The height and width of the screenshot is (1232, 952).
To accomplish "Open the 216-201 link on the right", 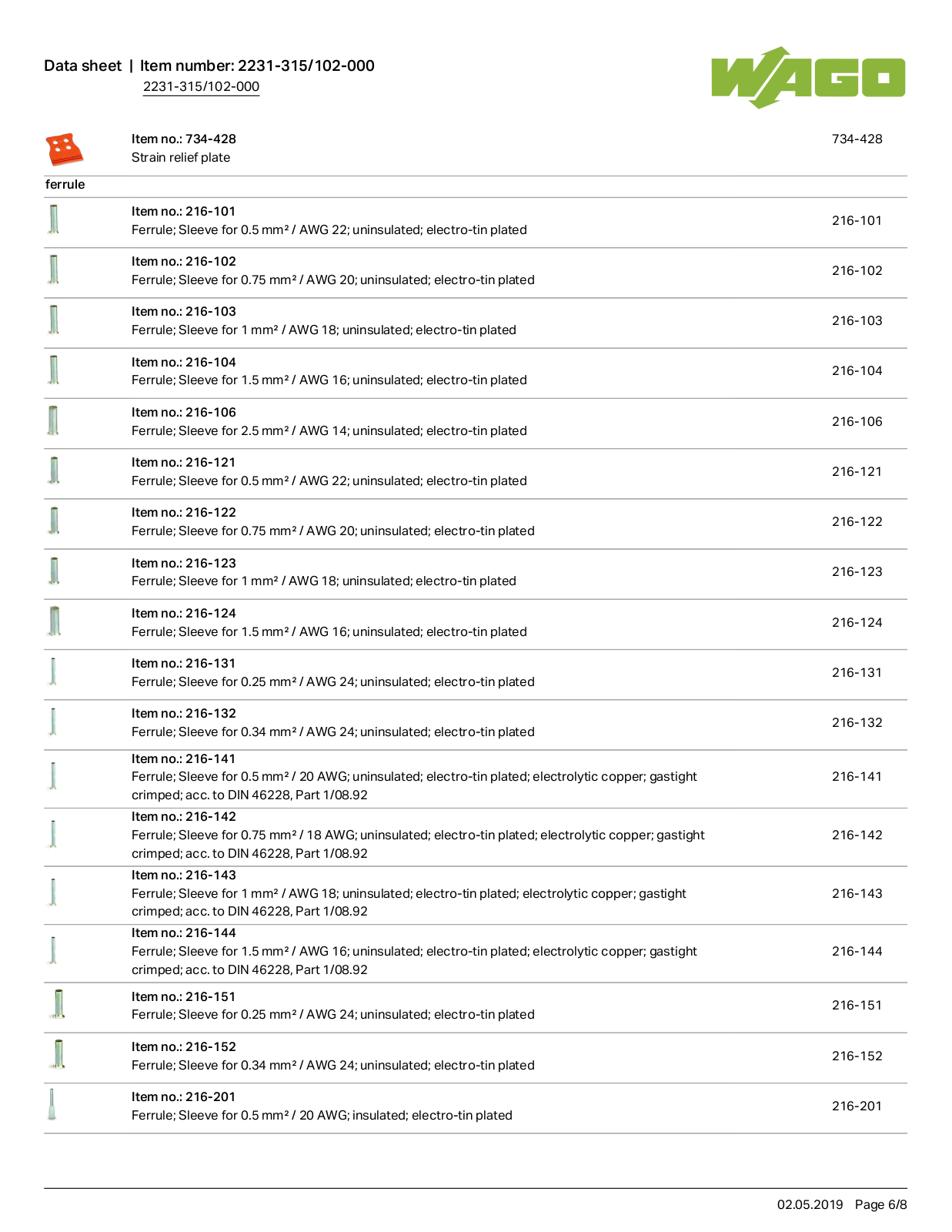I will [x=857, y=1106].
